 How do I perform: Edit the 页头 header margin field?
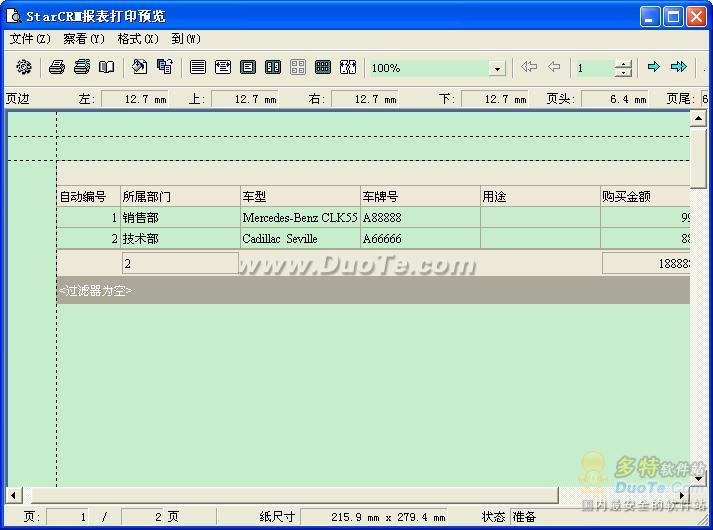click(x=615, y=99)
